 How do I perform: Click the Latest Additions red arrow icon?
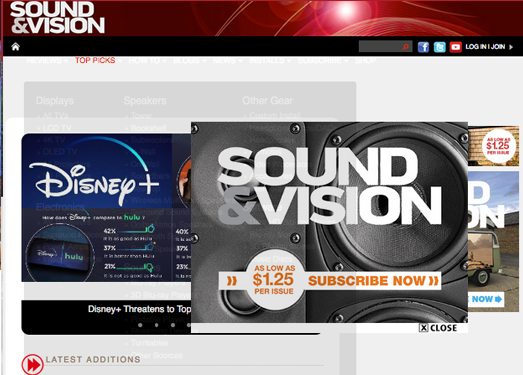click(x=32, y=364)
